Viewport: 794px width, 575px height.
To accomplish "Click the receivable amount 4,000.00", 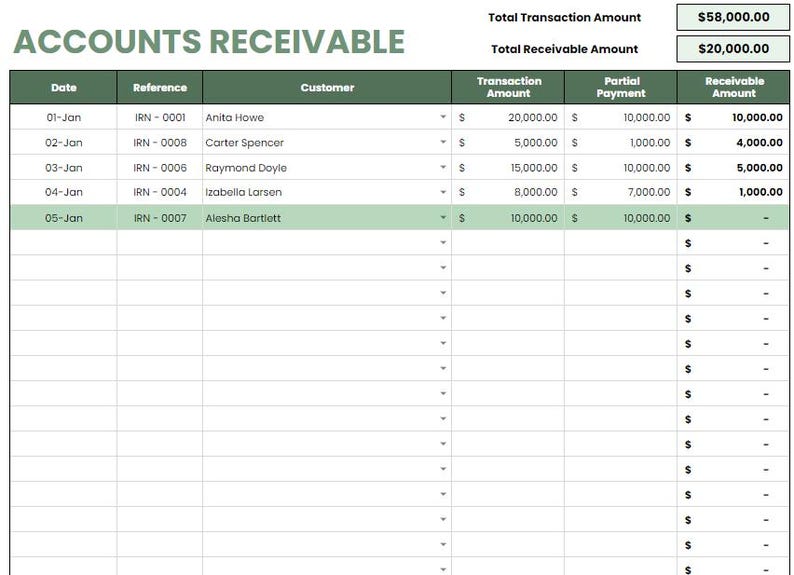I will coord(734,143).
